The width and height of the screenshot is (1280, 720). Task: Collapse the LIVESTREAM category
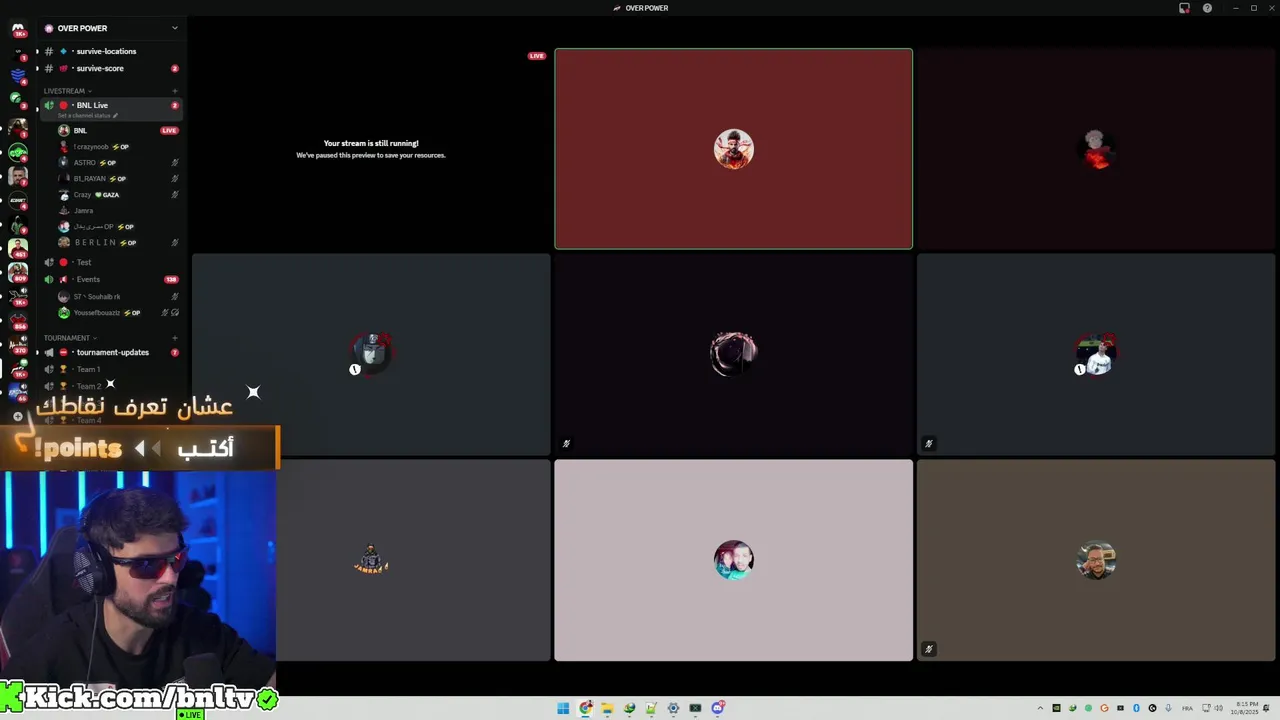point(68,91)
